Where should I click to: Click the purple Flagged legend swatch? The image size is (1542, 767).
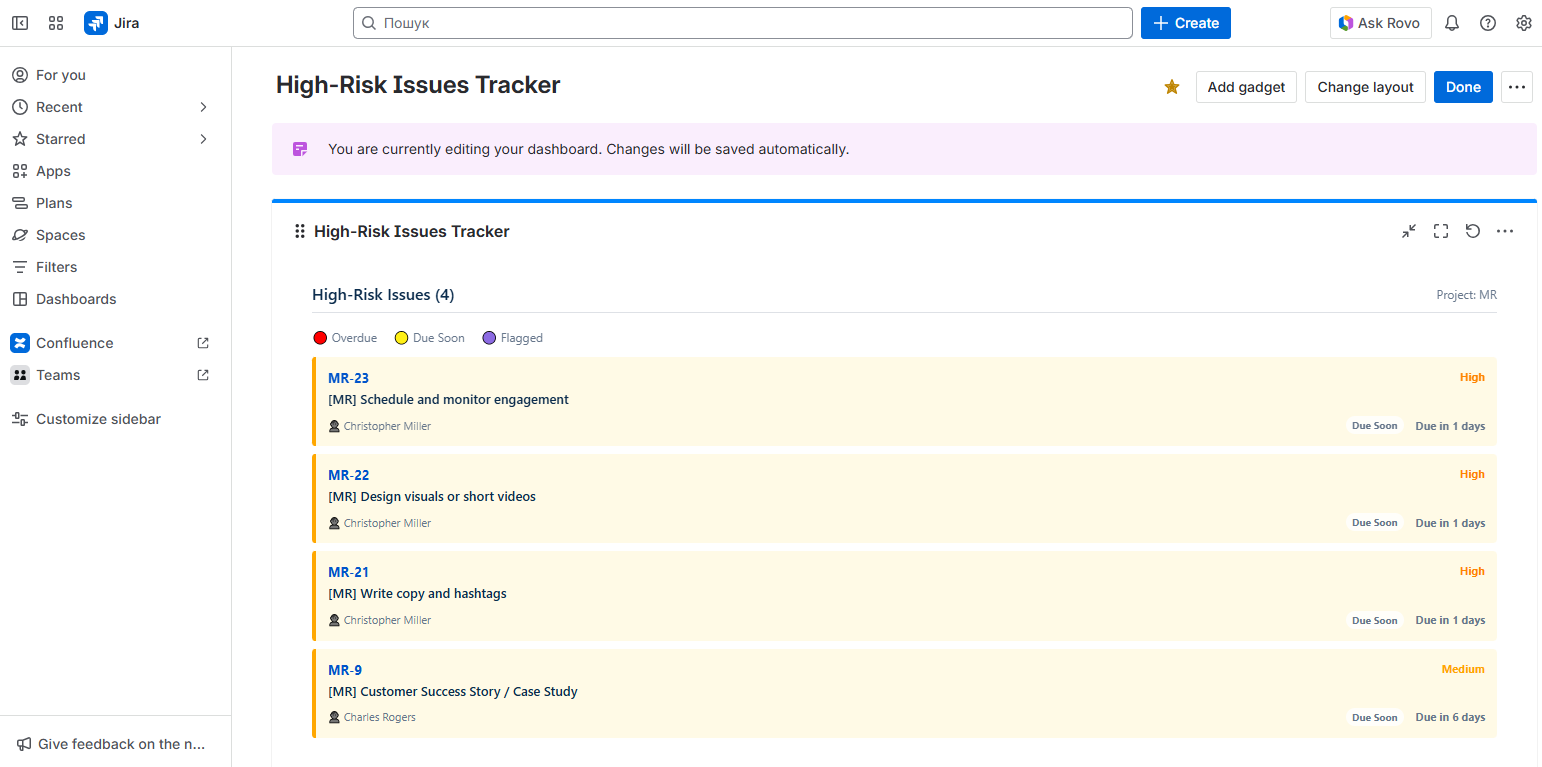point(489,338)
